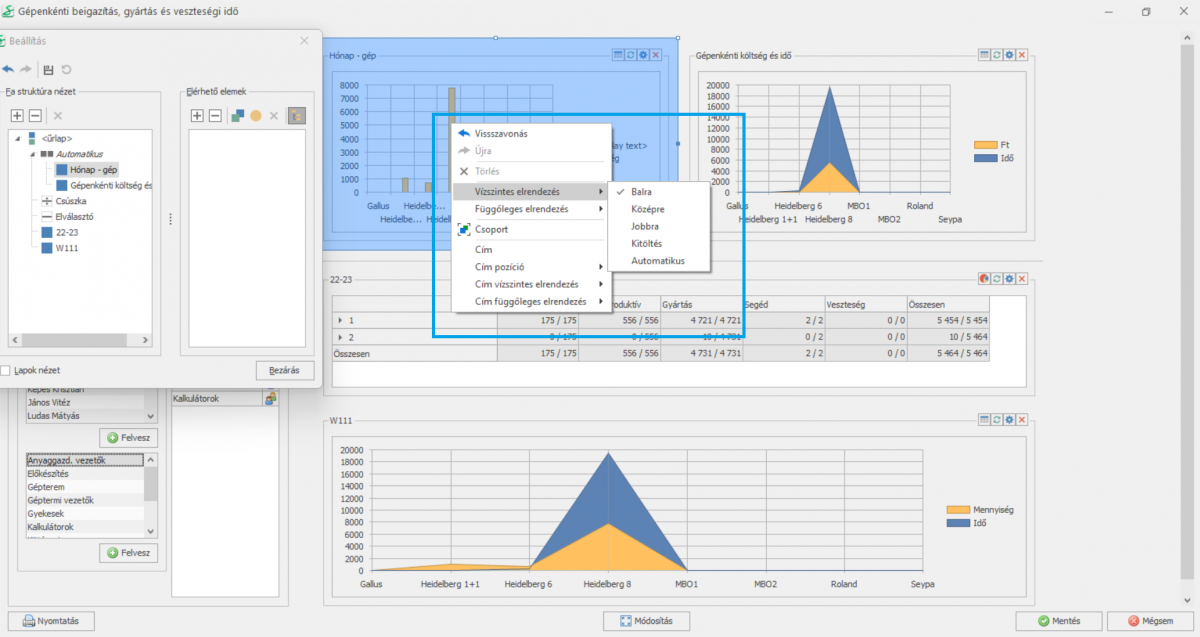Click table view icon on Gépenkénti költség panel
The width and height of the screenshot is (1200, 637).
coord(985,55)
